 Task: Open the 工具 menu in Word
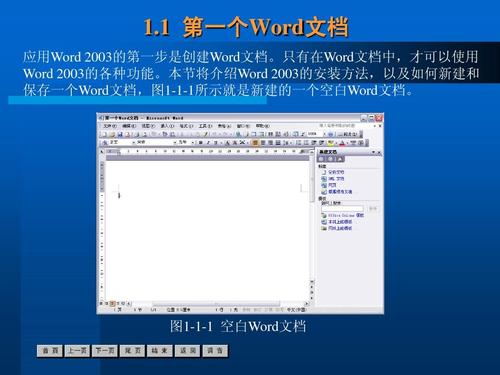(205, 126)
